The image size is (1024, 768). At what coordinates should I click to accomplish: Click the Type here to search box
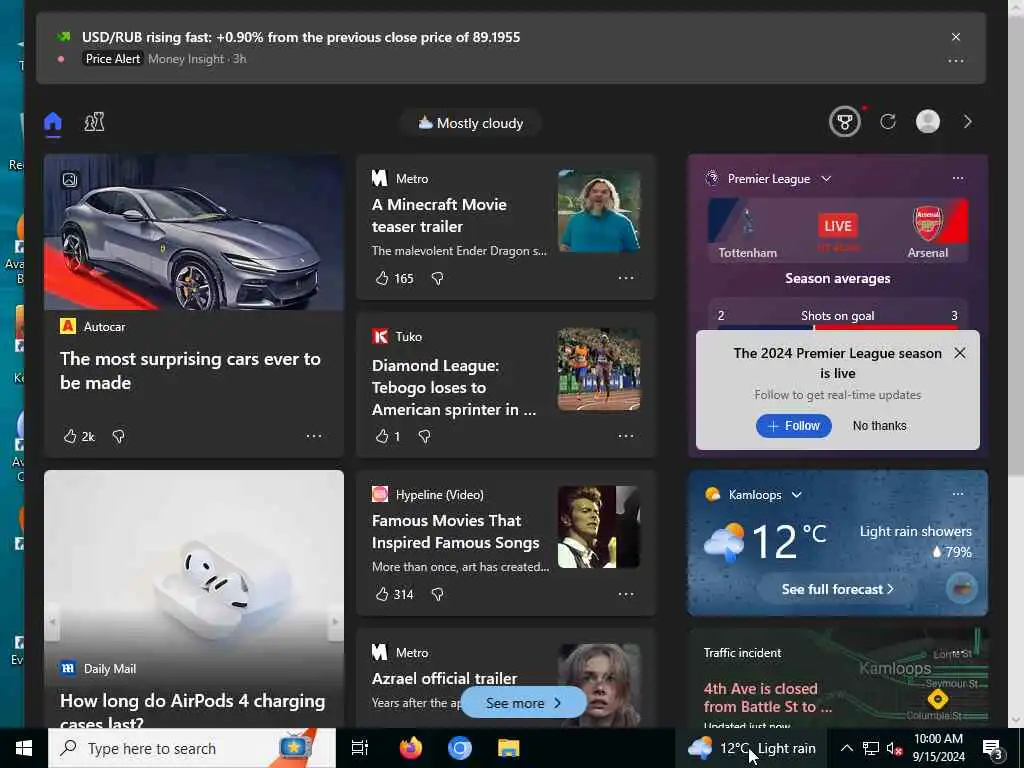pyautogui.click(x=191, y=748)
